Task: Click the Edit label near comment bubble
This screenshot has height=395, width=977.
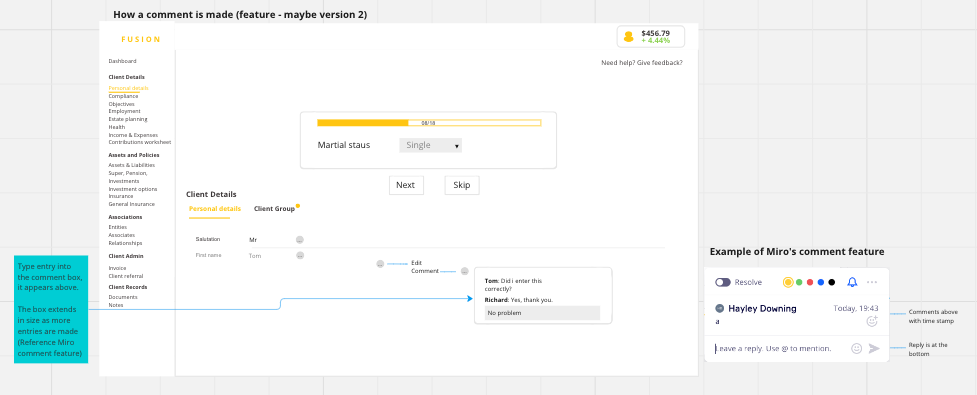Action: [416, 263]
